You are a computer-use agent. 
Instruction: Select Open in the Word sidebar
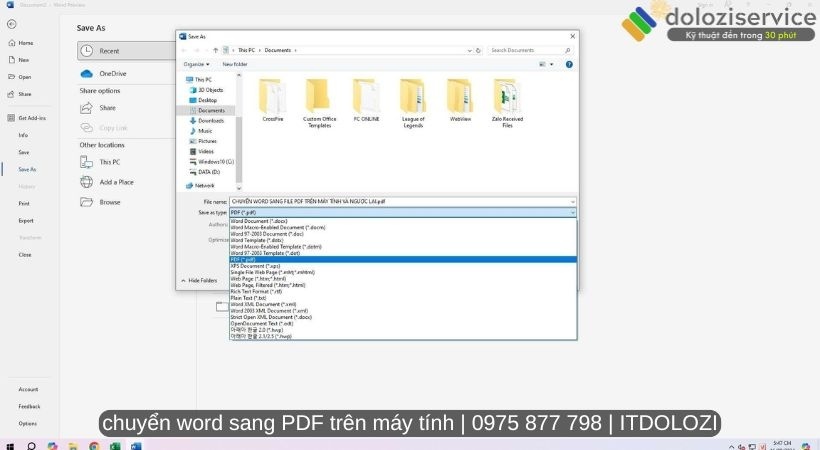[20, 77]
